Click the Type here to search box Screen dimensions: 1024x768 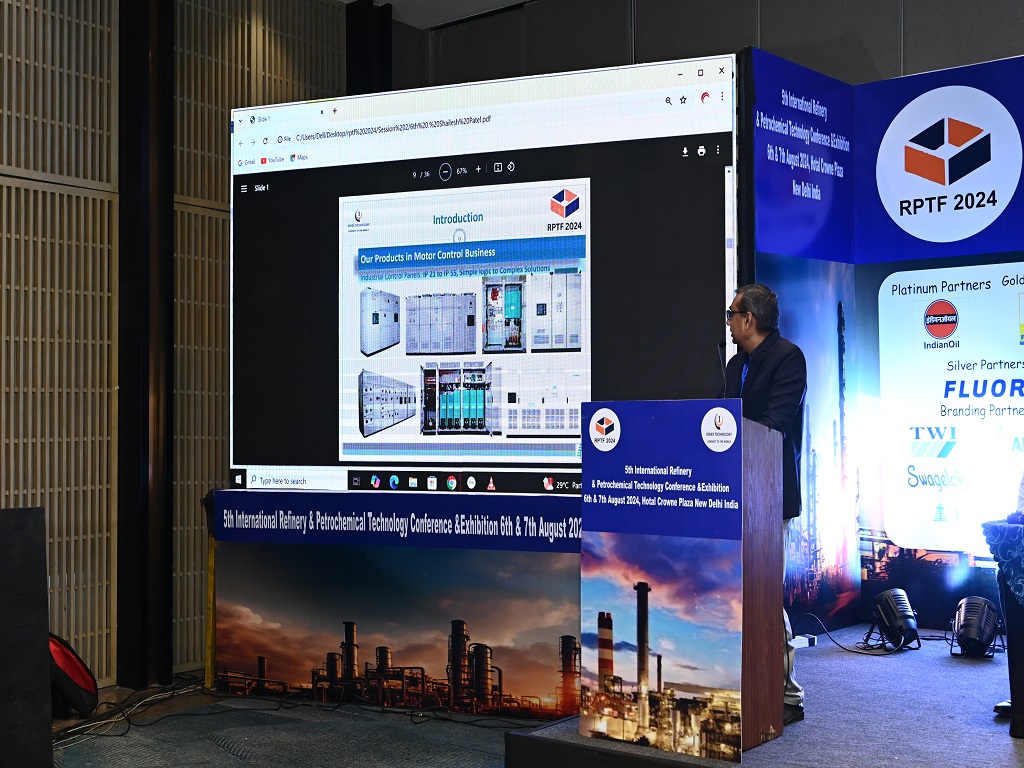tap(296, 481)
